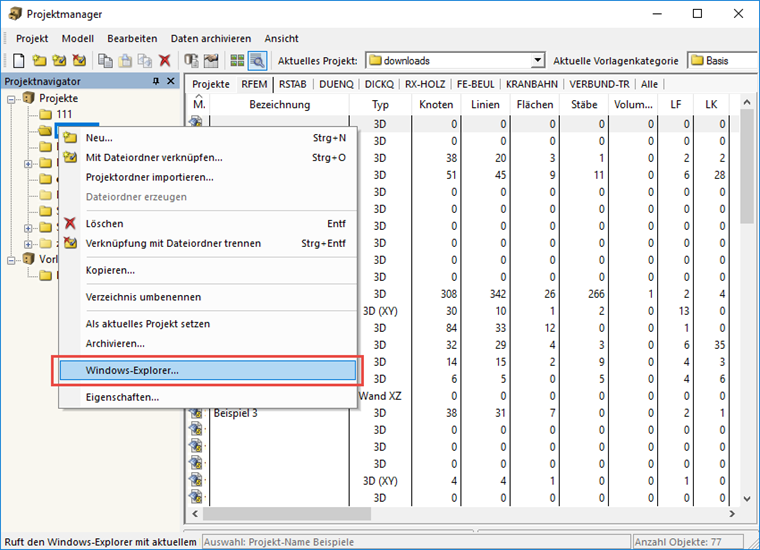Sort by the Knoten column header
The height and width of the screenshot is (550, 760).
(436, 104)
